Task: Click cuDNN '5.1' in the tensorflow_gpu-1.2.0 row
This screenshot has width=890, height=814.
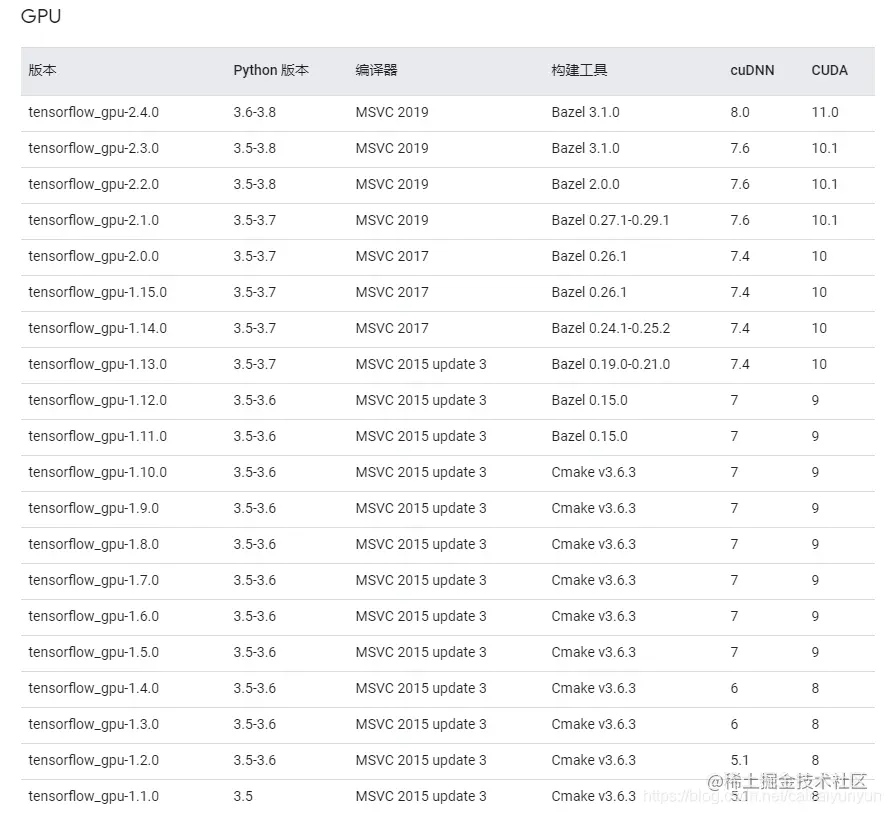Action: [740, 760]
